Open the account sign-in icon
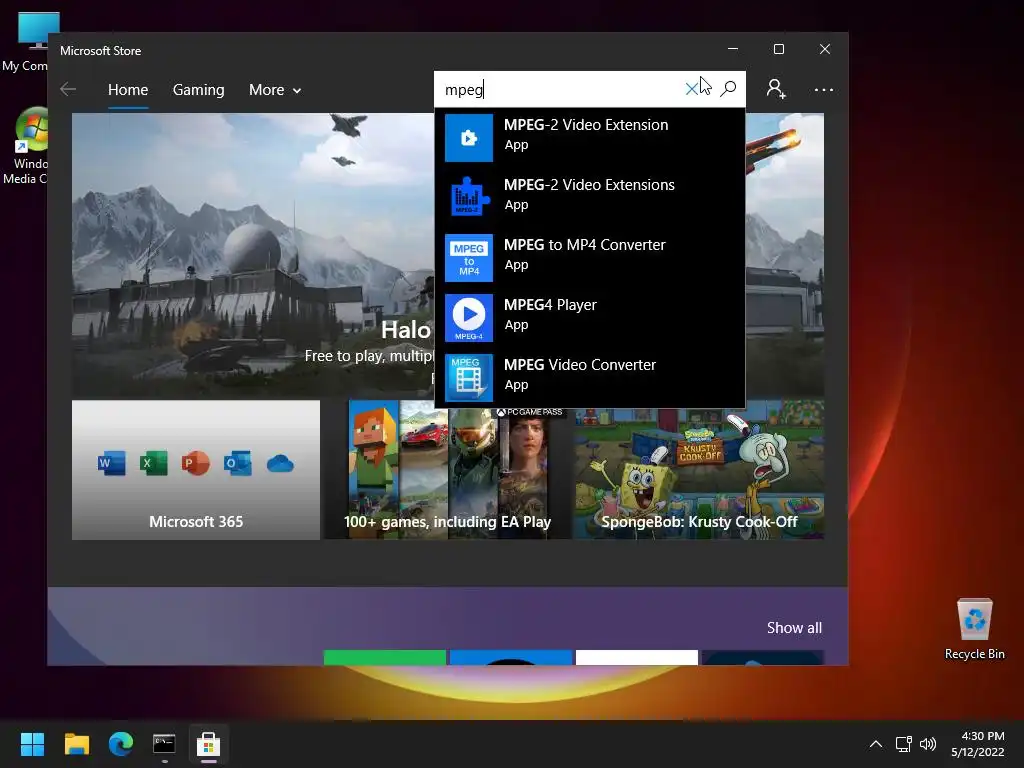1024x768 pixels. pos(776,89)
